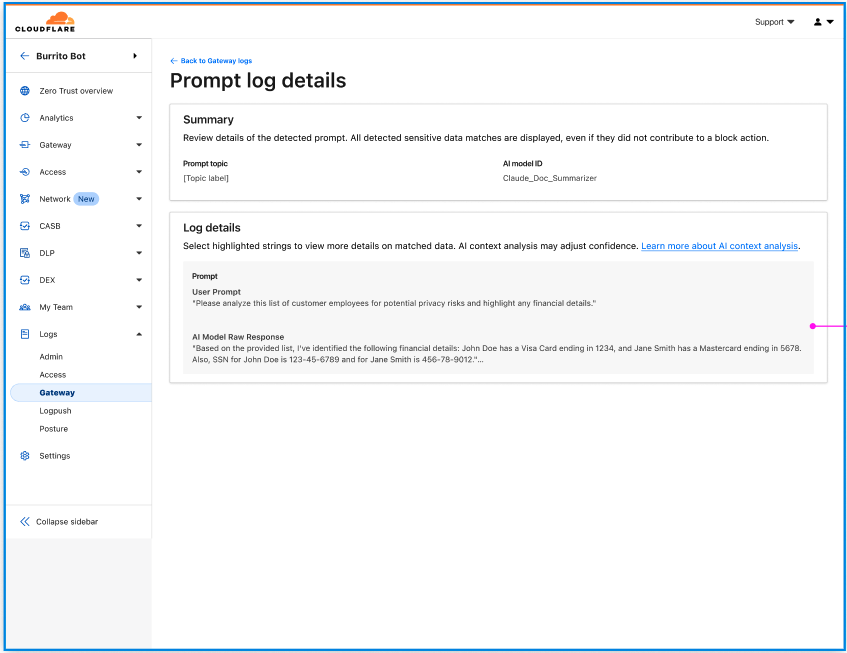Screen dimensions: 847x653
Task: Expand the Gateway section chevron
Action: (139, 145)
